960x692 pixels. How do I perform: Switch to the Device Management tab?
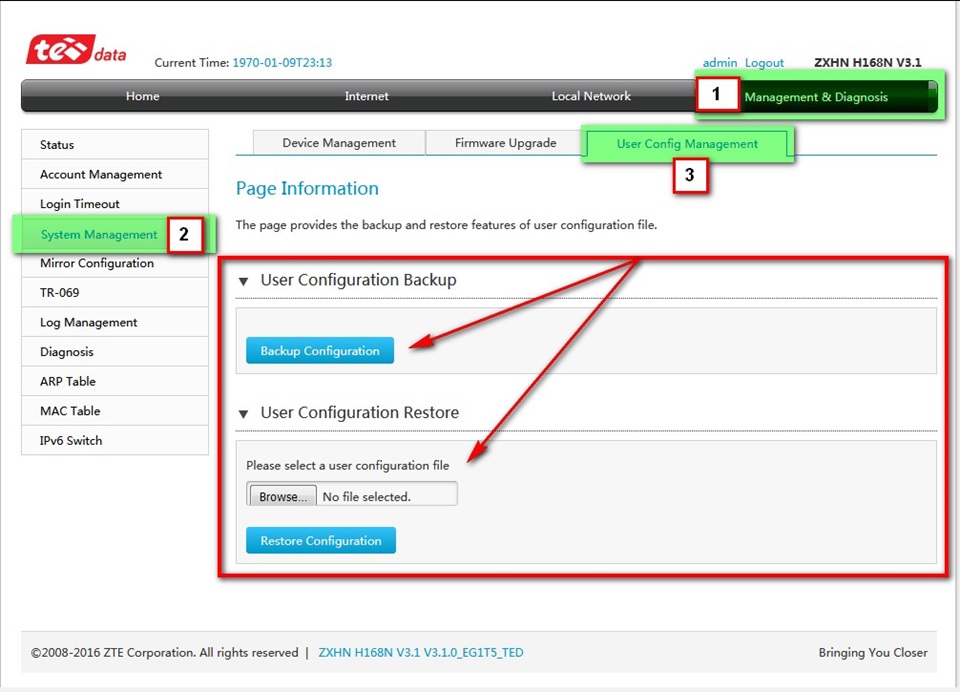339,144
